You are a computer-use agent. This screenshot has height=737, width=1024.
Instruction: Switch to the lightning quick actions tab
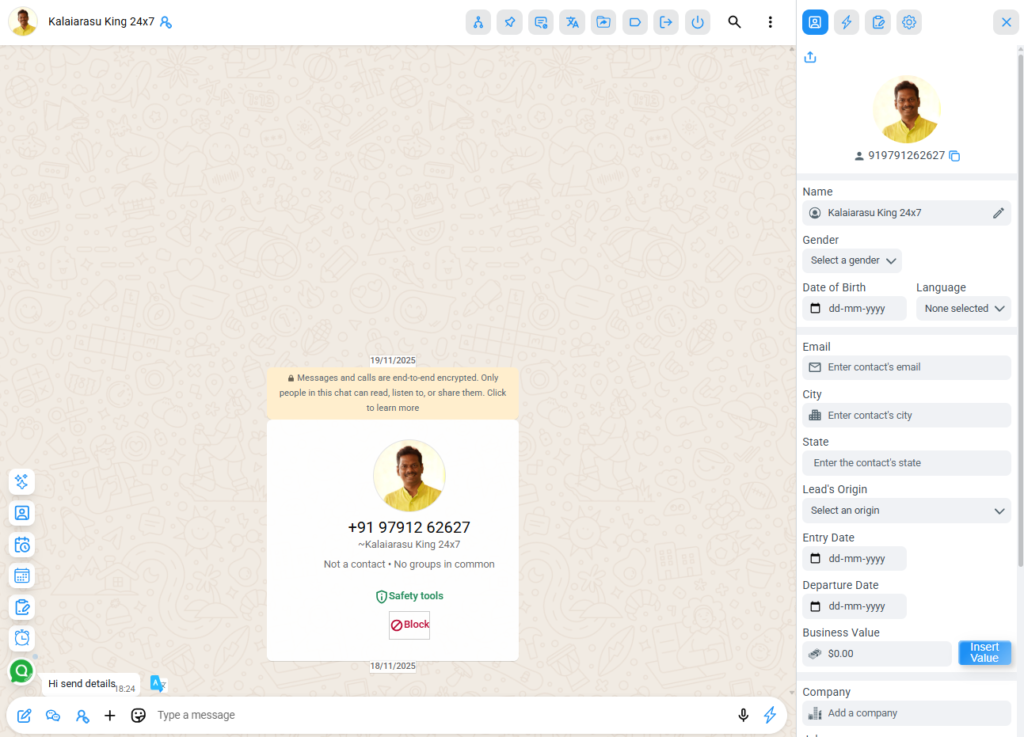click(x=846, y=22)
